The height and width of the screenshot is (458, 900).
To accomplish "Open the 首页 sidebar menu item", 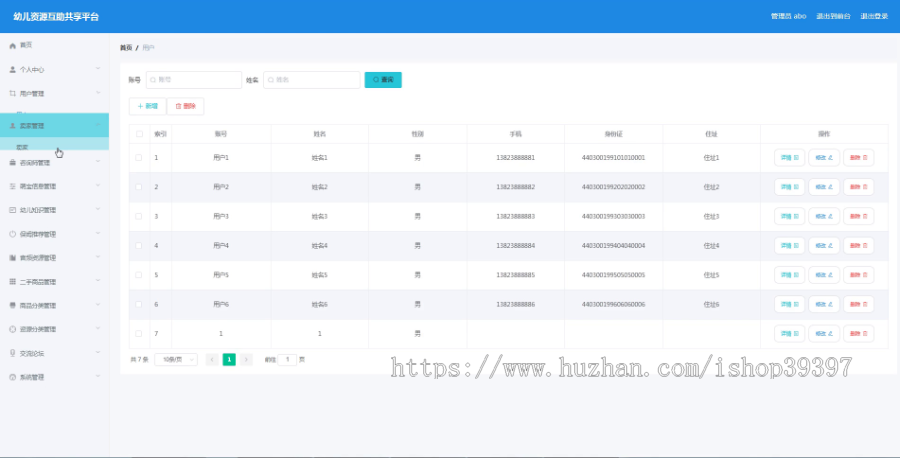I will [x=55, y=45].
